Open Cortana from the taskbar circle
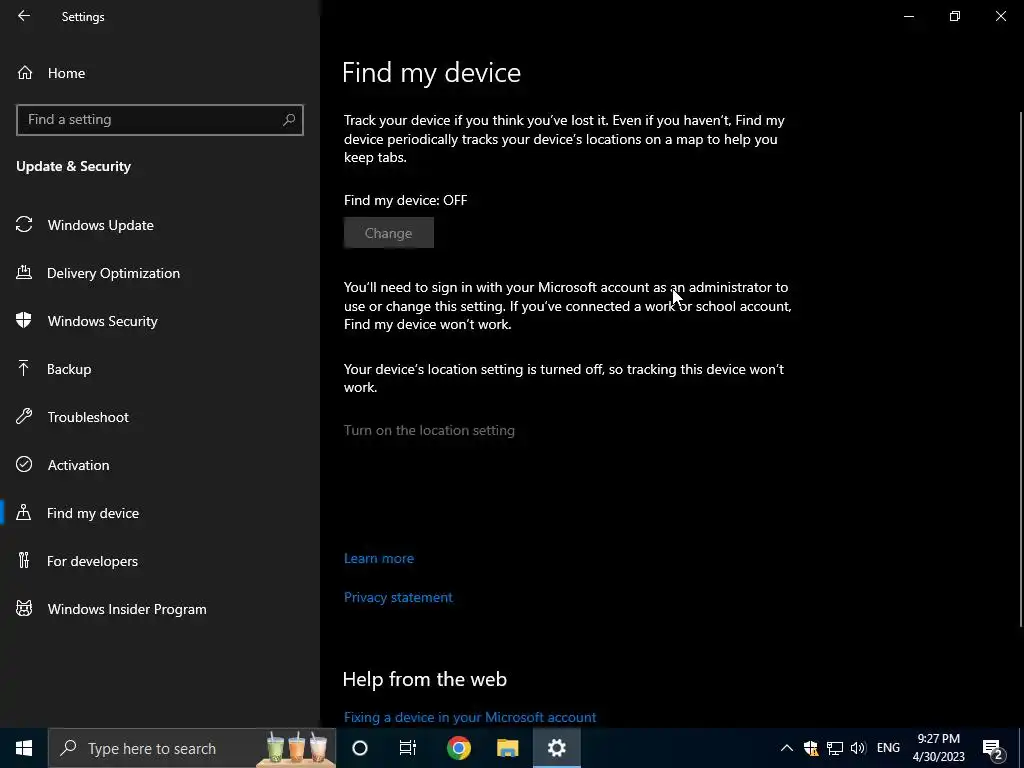1024x768 pixels. [360, 748]
